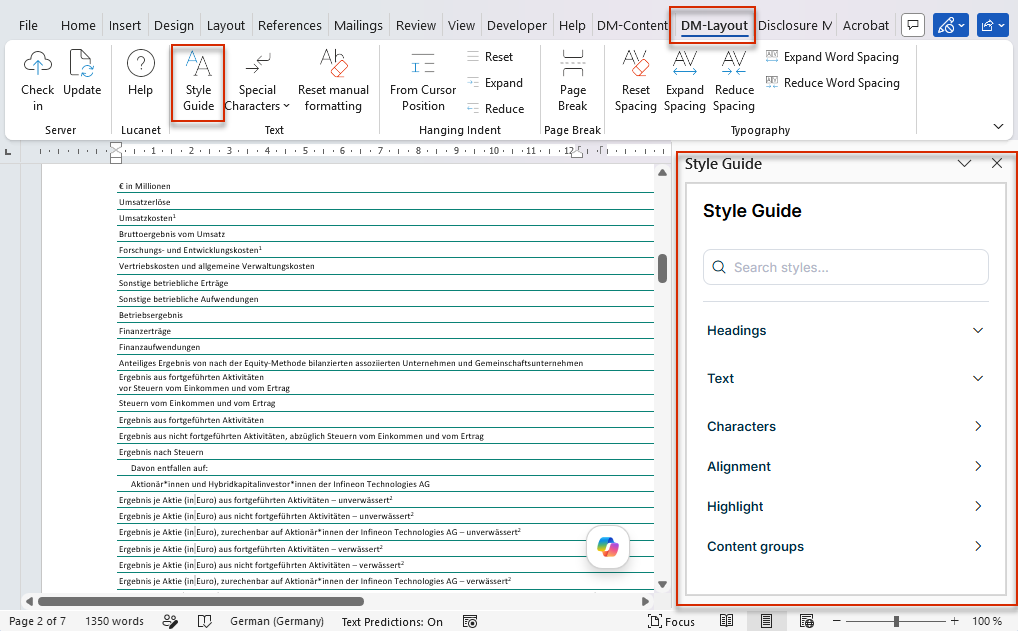Click the zoom slider handle
Viewport: 1018px width, 631px height.
pyautogui.click(x=896, y=621)
